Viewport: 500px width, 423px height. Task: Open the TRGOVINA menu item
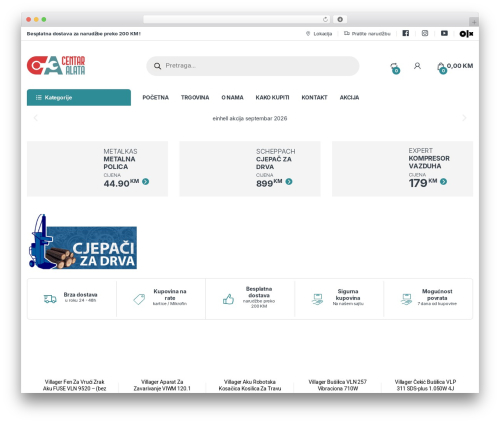pos(195,97)
